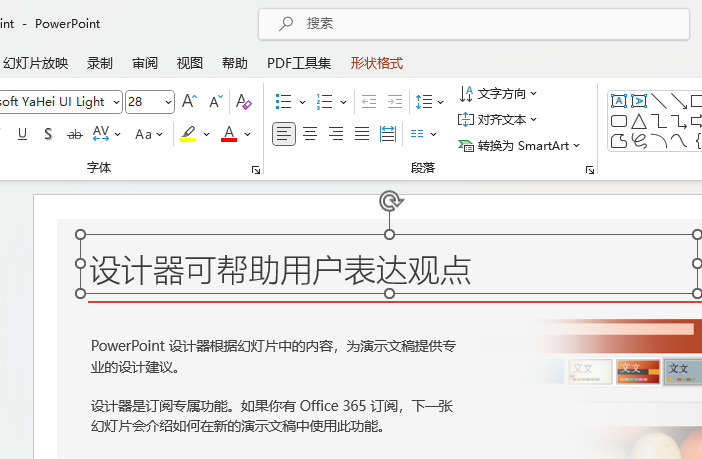The width and height of the screenshot is (702, 459).
Task: Expand the highlight color picker arrow
Action: point(206,134)
